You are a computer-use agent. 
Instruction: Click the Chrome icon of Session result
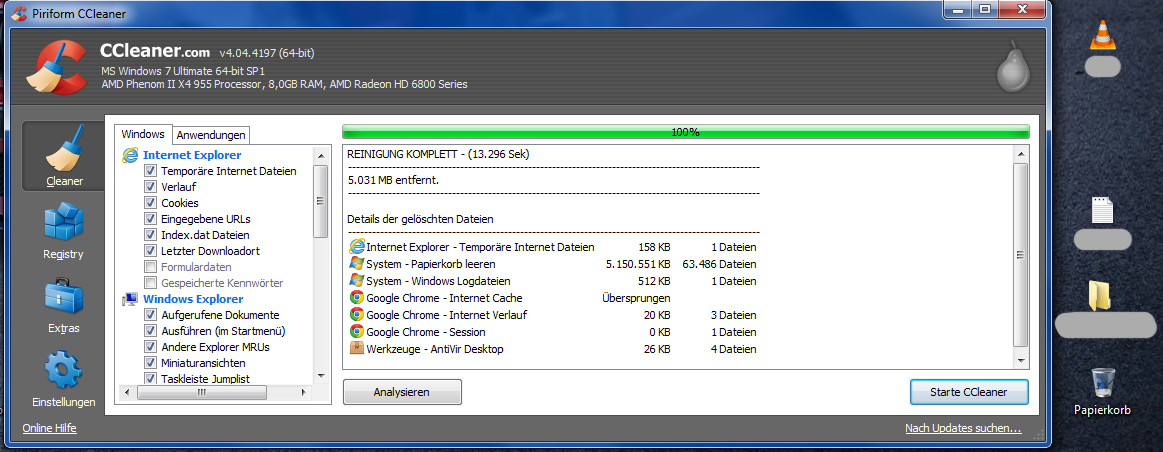pos(356,332)
